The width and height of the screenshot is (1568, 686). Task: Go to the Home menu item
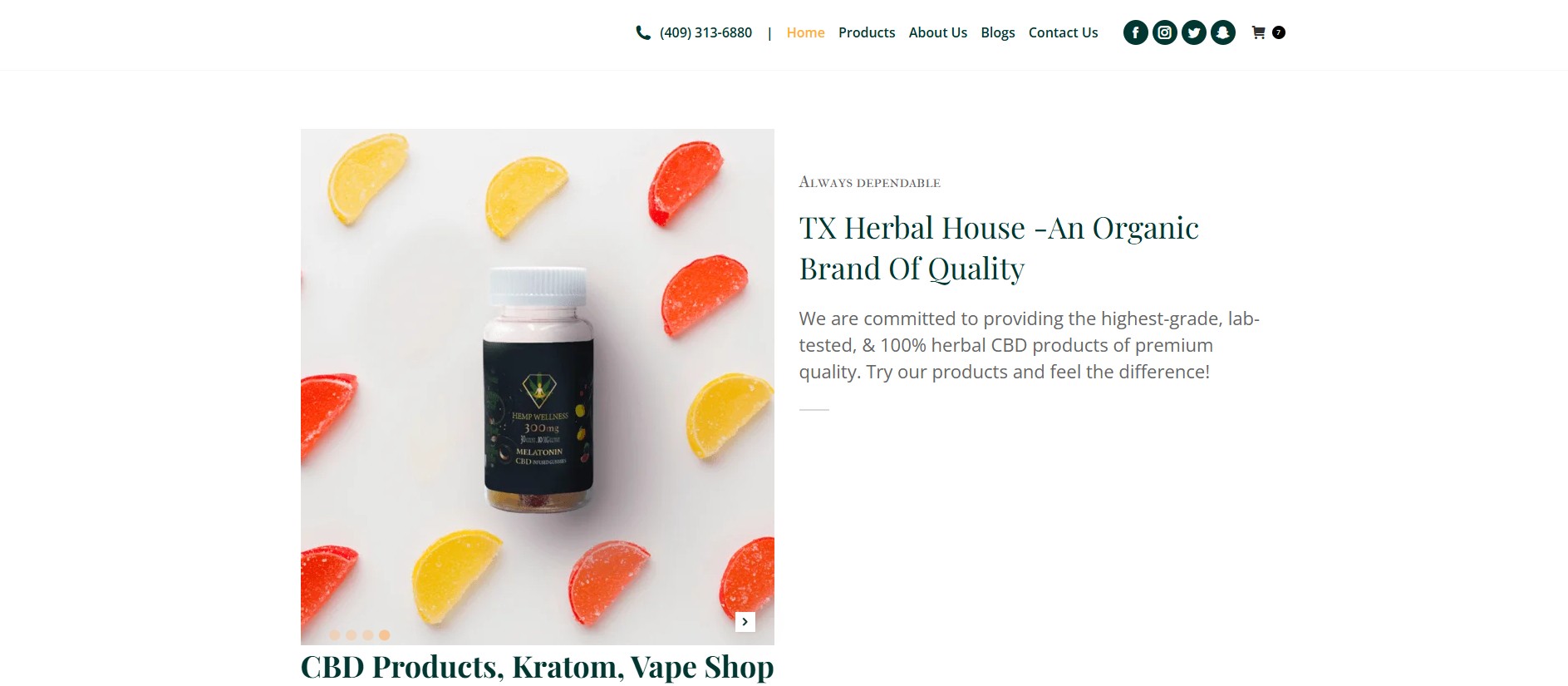click(805, 32)
